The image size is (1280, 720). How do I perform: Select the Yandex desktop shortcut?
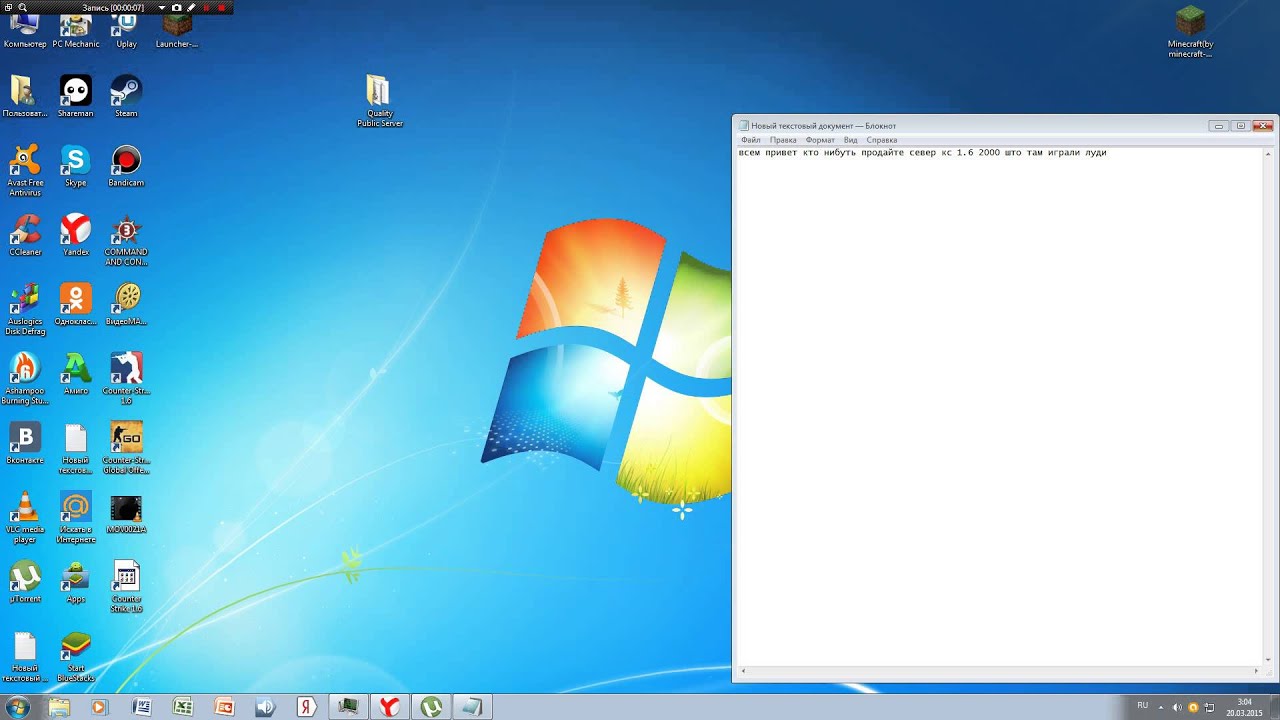75,235
